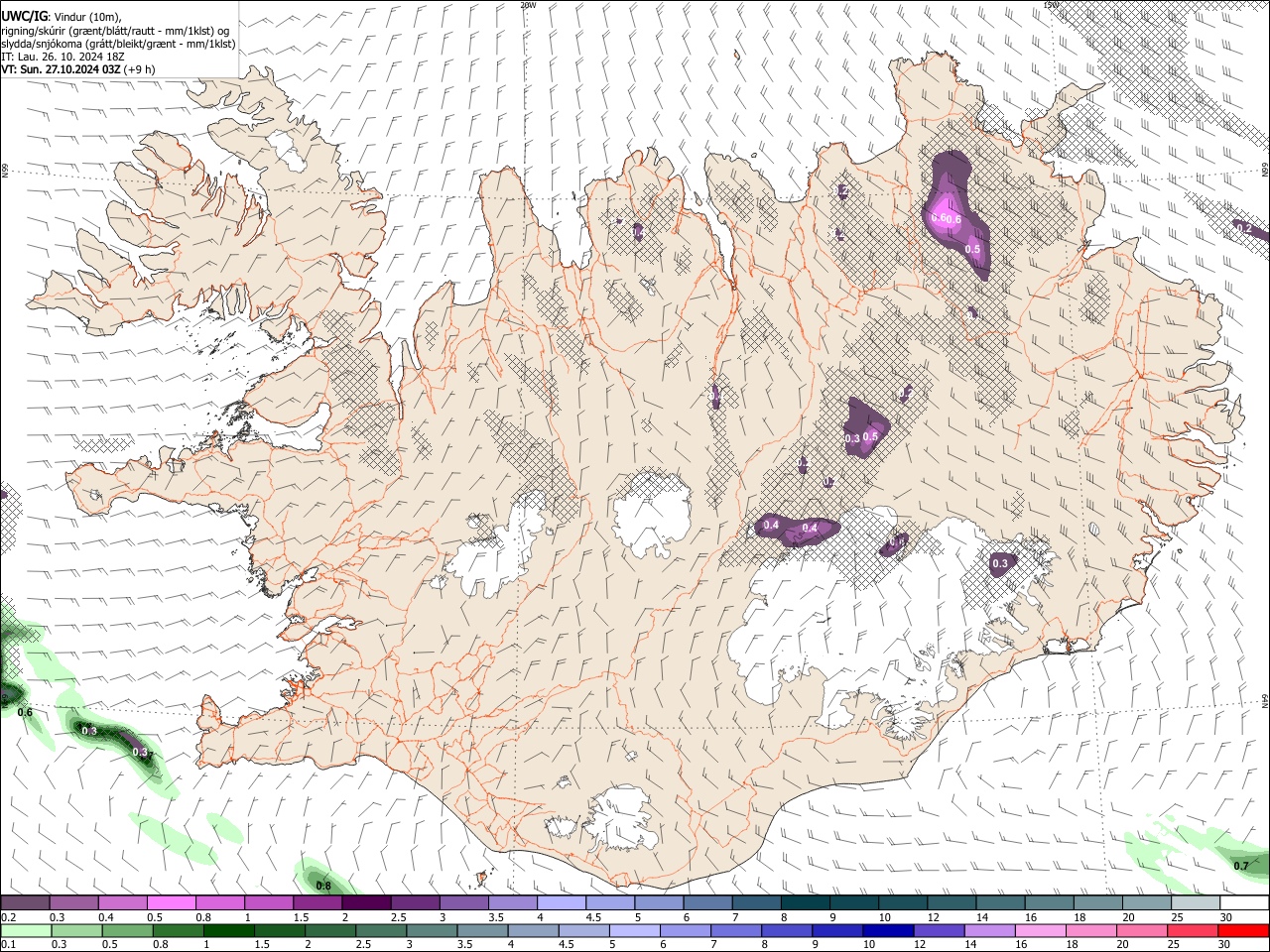
Task: Select the bright red 30+ rain swatch
Action: coord(1244,930)
